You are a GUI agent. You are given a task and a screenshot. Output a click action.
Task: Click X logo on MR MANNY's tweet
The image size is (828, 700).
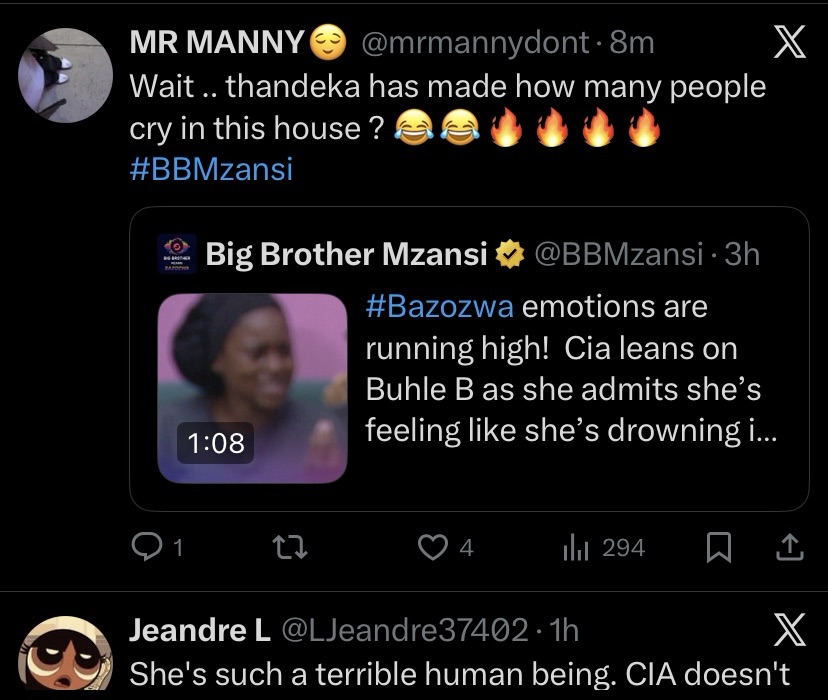[790, 47]
